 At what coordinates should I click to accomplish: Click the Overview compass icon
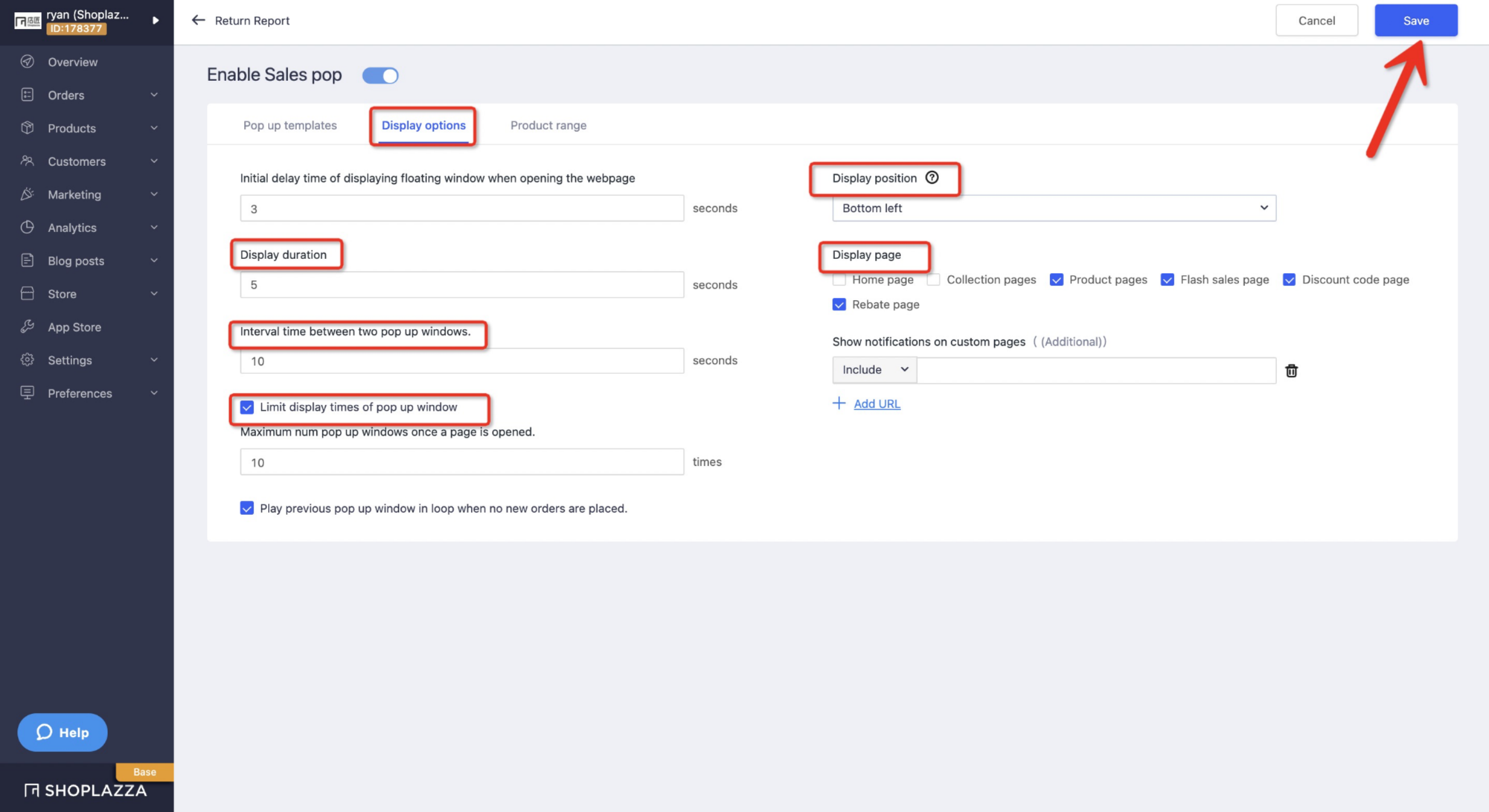pyautogui.click(x=27, y=62)
